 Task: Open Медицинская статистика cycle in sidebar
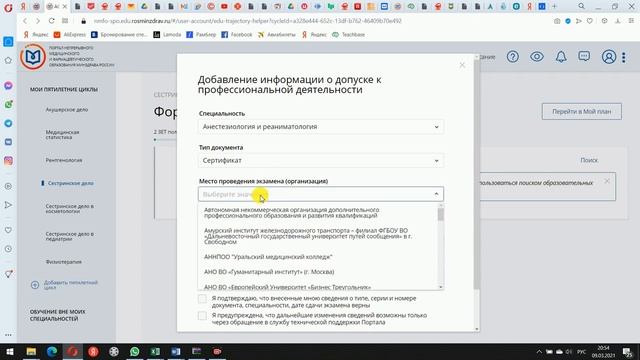(62, 135)
